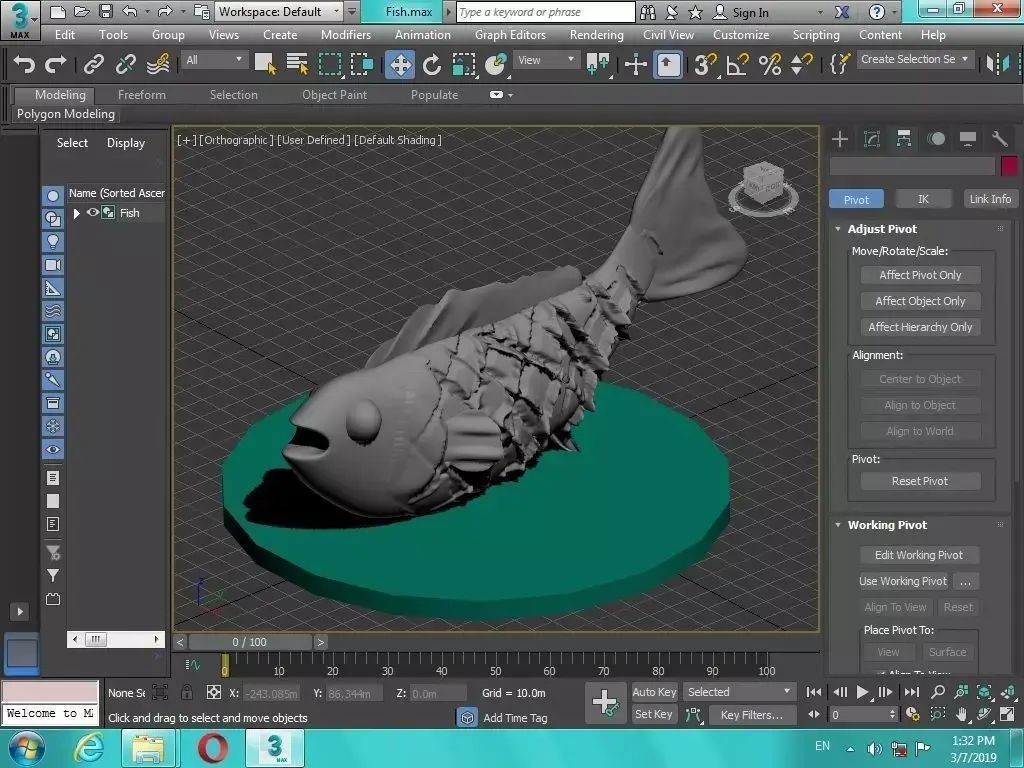
Task: Open the Hierarchy panel tab icon
Action: [904, 138]
